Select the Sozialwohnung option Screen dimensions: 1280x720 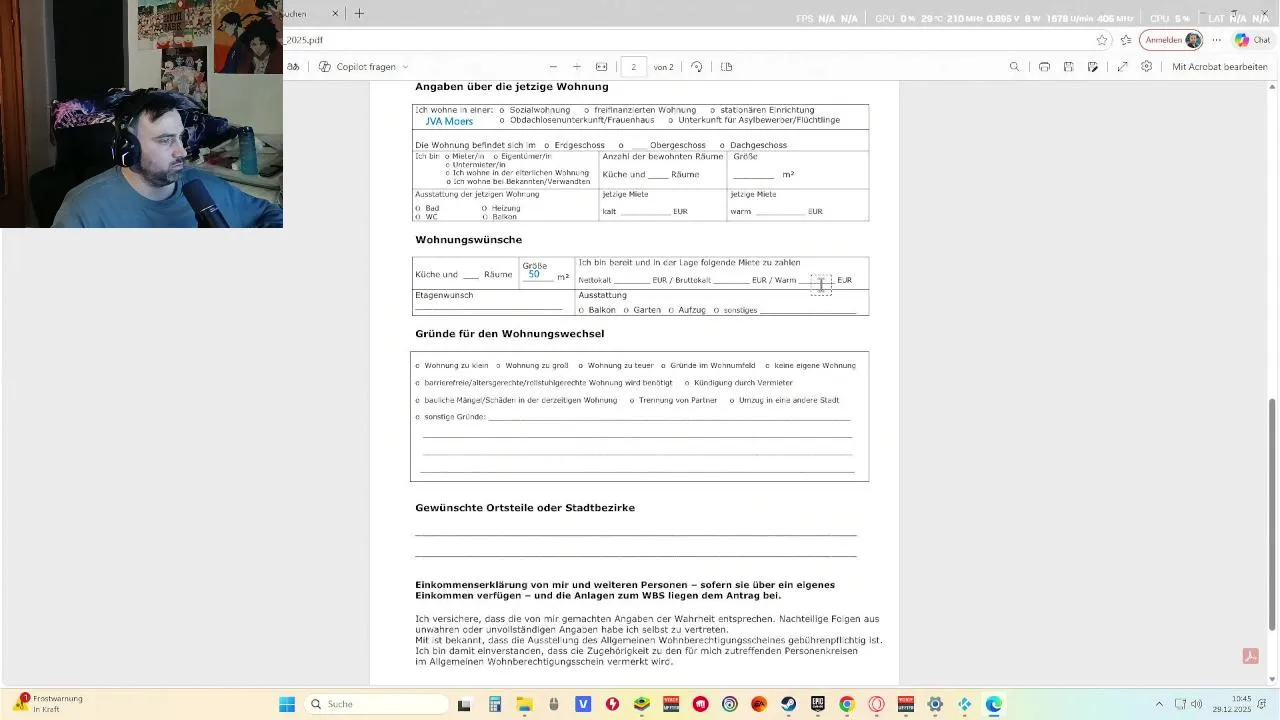(x=502, y=110)
